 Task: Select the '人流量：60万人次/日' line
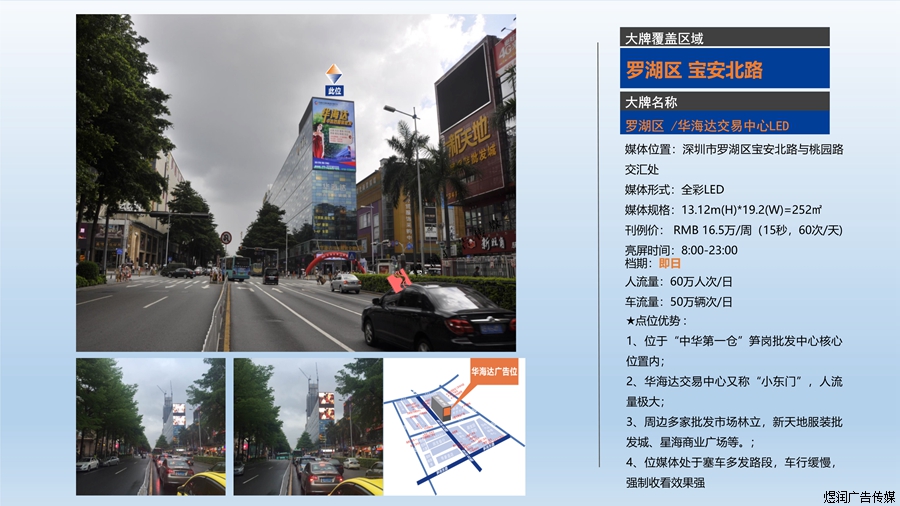coord(678,282)
